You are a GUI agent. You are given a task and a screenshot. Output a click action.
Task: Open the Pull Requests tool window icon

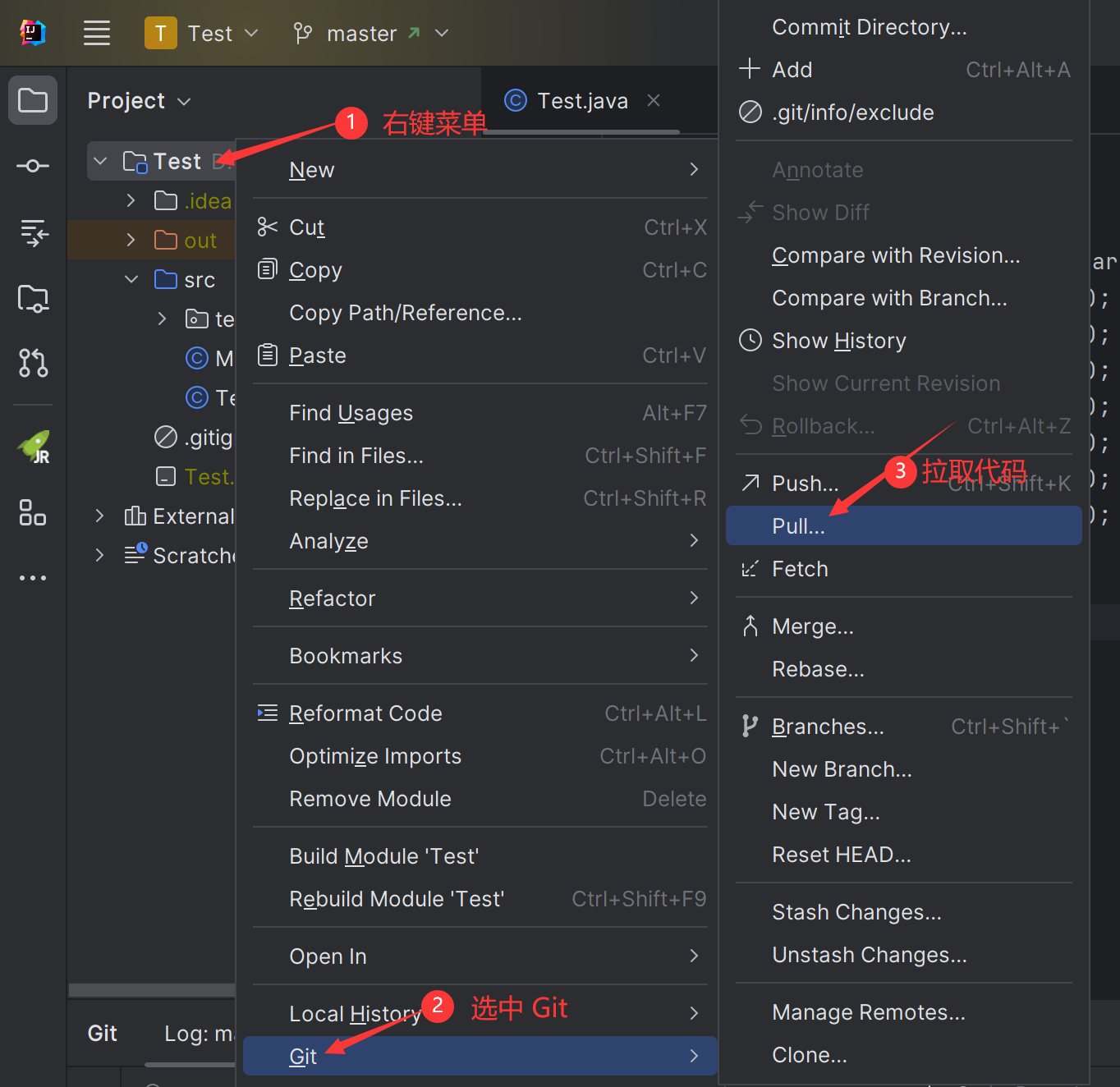[33, 363]
